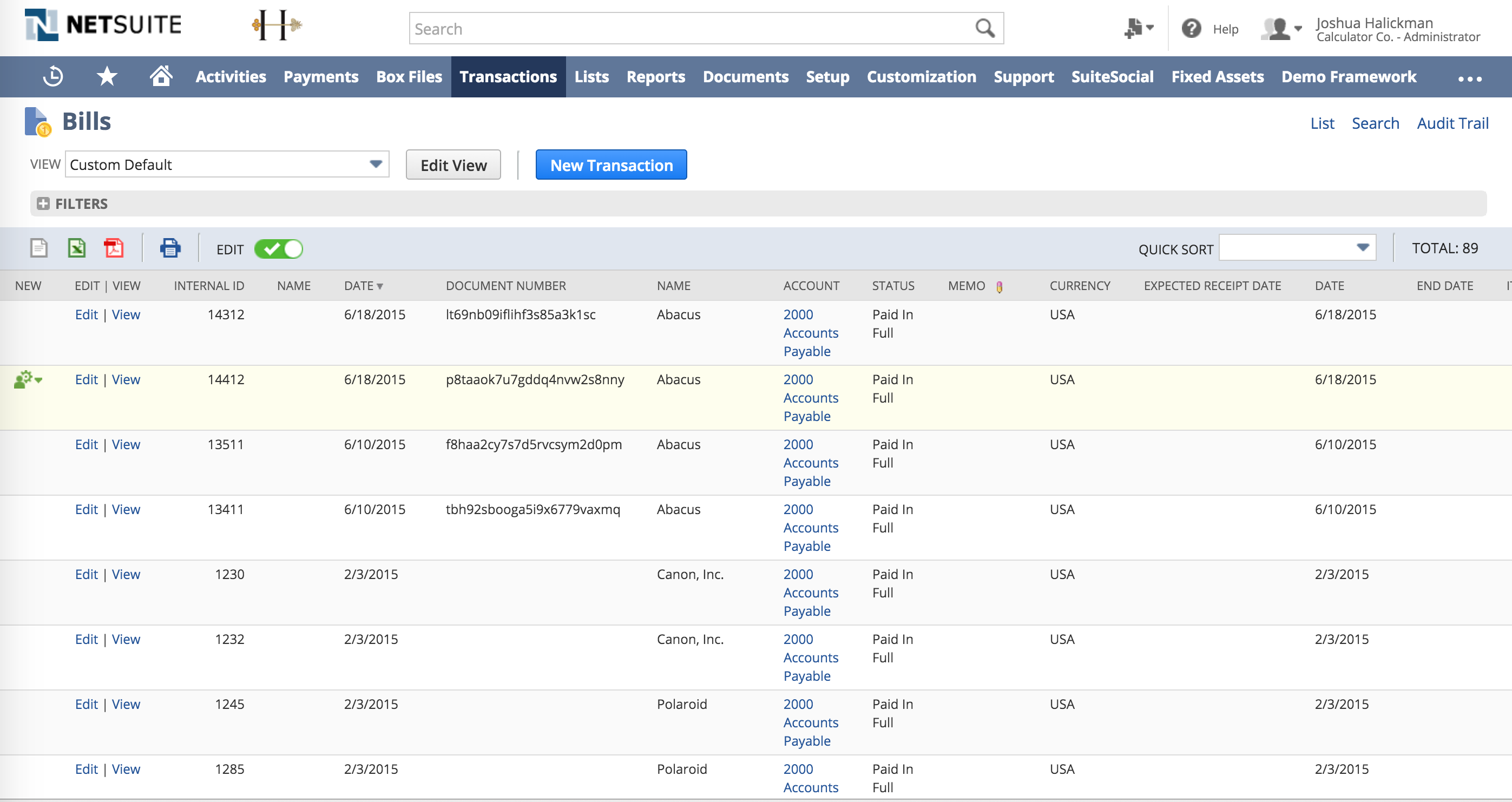Toggle the inline EDIT switch off
Image resolution: width=1512 pixels, height=802 pixels.
pos(279,249)
